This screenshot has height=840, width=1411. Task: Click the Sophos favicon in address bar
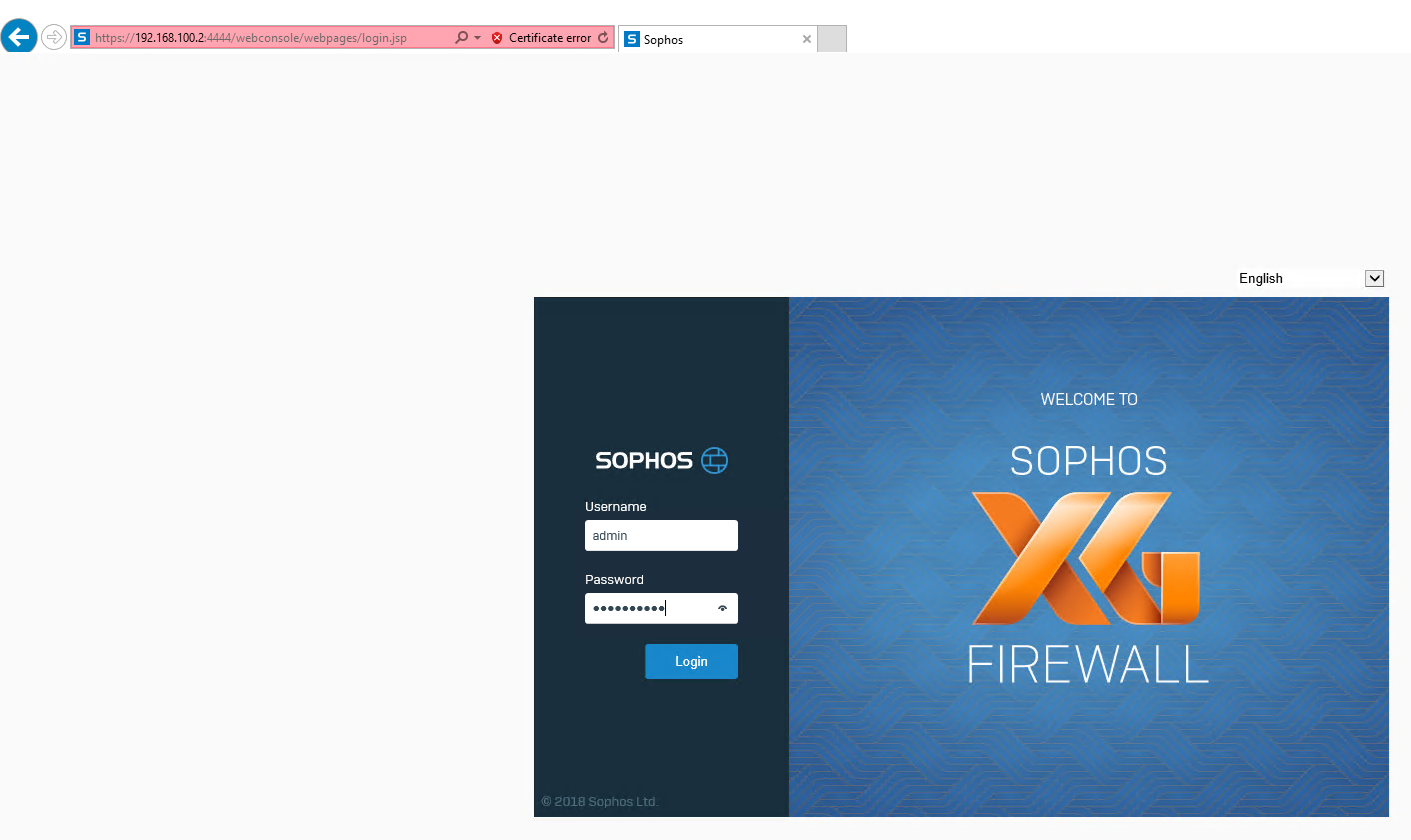[x=83, y=38]
